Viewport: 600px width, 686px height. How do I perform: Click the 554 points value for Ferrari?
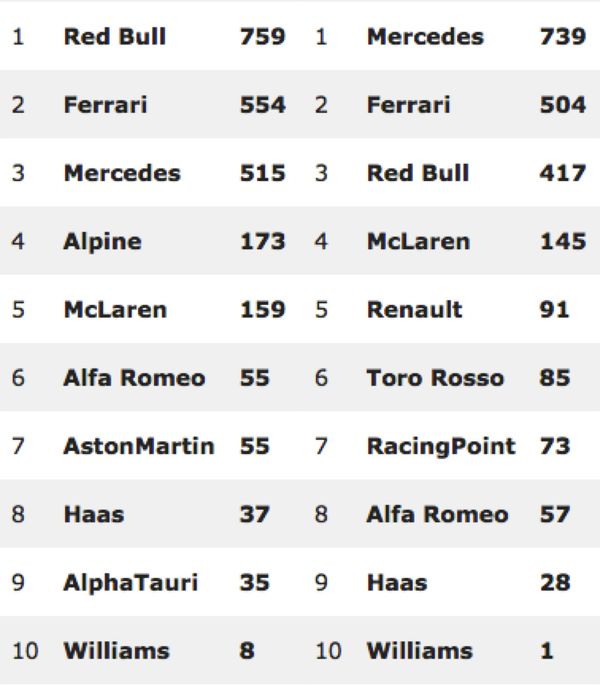click(262, 105)
